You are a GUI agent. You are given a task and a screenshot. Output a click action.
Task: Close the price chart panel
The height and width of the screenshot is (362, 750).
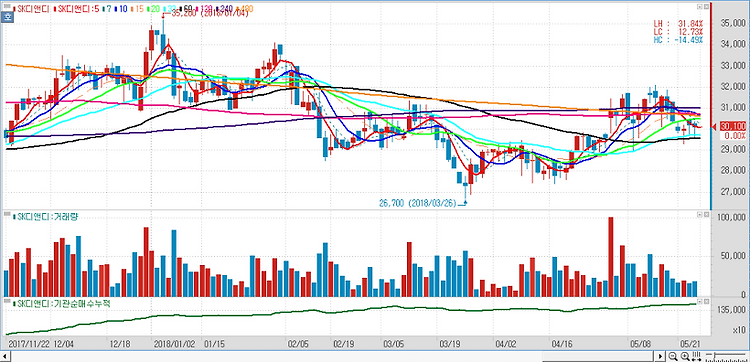point(706,7)
